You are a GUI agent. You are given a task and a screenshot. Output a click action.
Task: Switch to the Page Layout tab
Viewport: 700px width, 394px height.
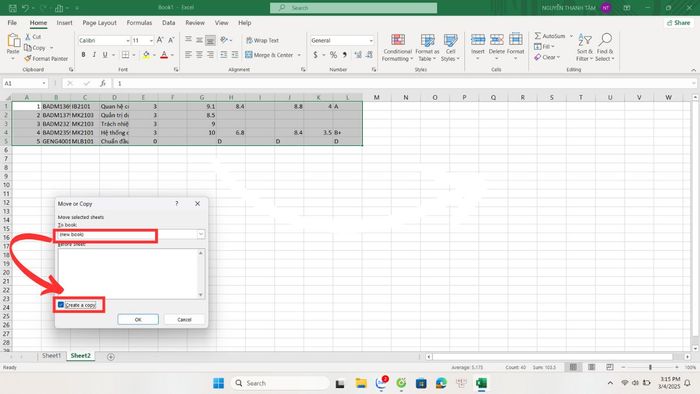click(99, 23)
